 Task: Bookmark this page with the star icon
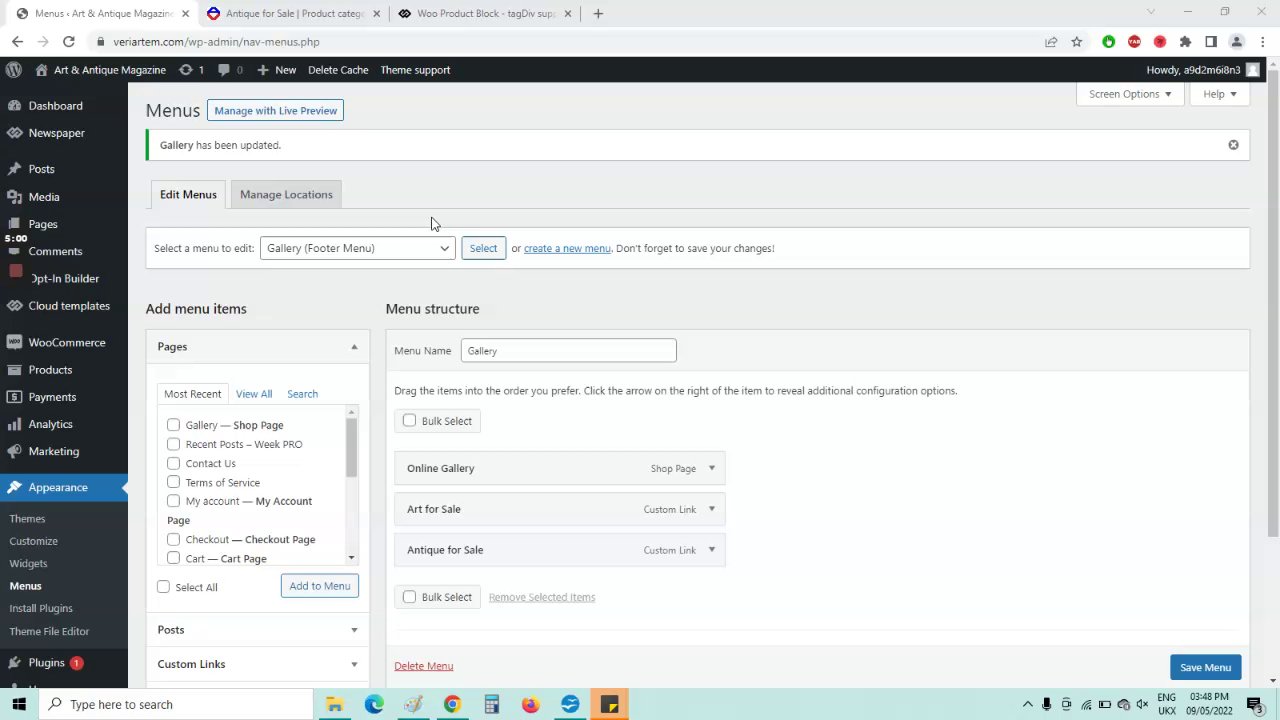(x=1076, y=42)
